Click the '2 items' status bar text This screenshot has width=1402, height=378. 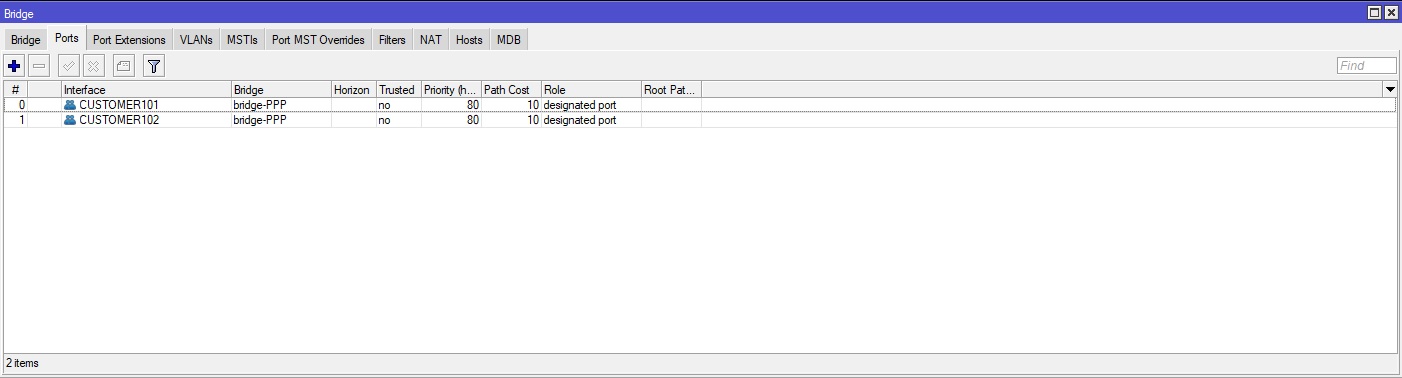click(x=22, y=363)
